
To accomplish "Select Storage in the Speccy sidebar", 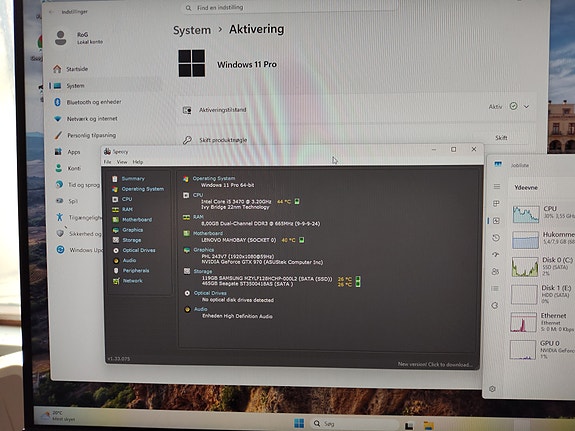I will click(x=131, y=240).
